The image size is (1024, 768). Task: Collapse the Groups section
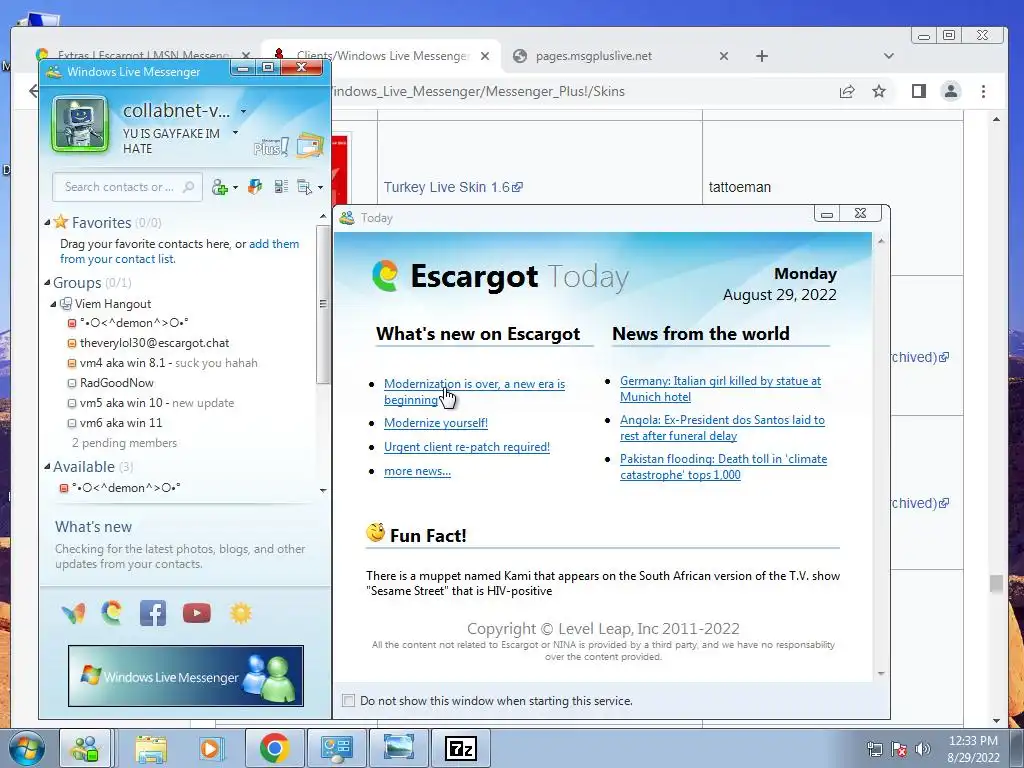pyautogui.click(x=47, y=283)
